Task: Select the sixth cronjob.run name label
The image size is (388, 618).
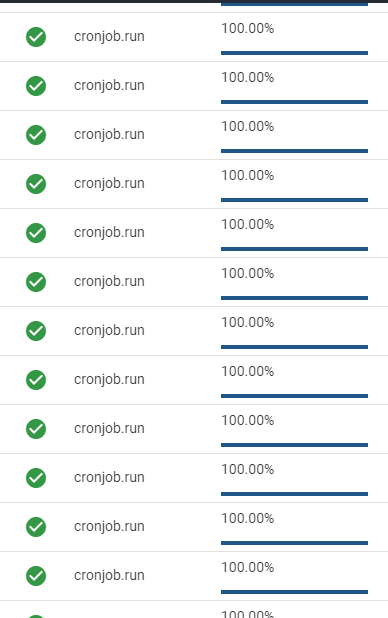Action: tap(109, 281)
